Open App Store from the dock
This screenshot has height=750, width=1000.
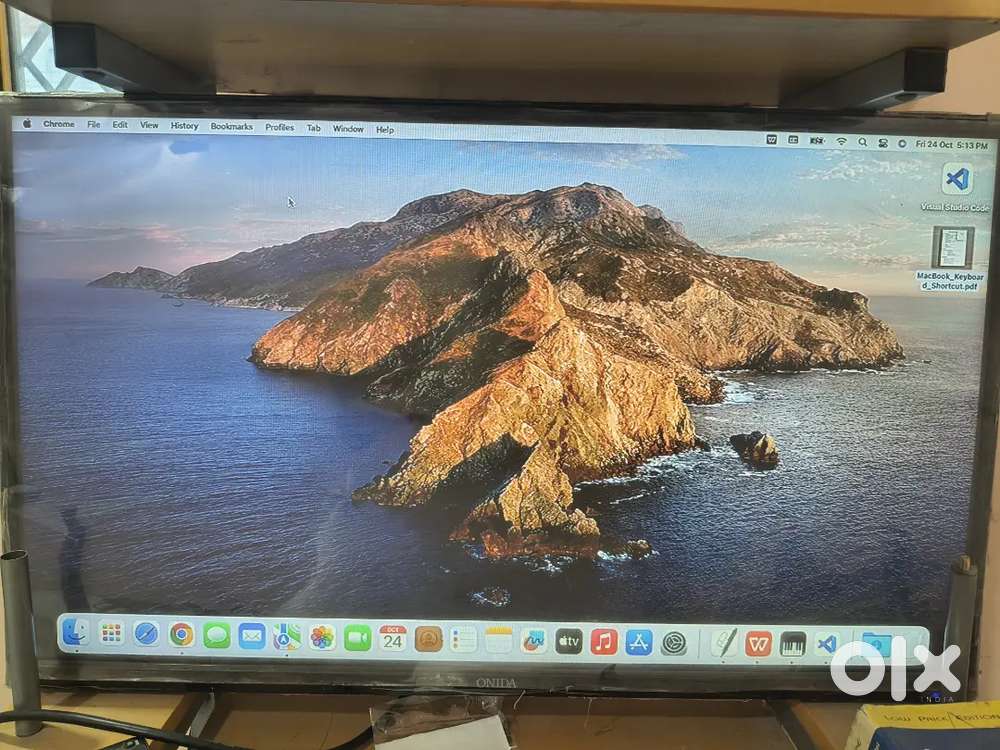(x=639, y=642)
